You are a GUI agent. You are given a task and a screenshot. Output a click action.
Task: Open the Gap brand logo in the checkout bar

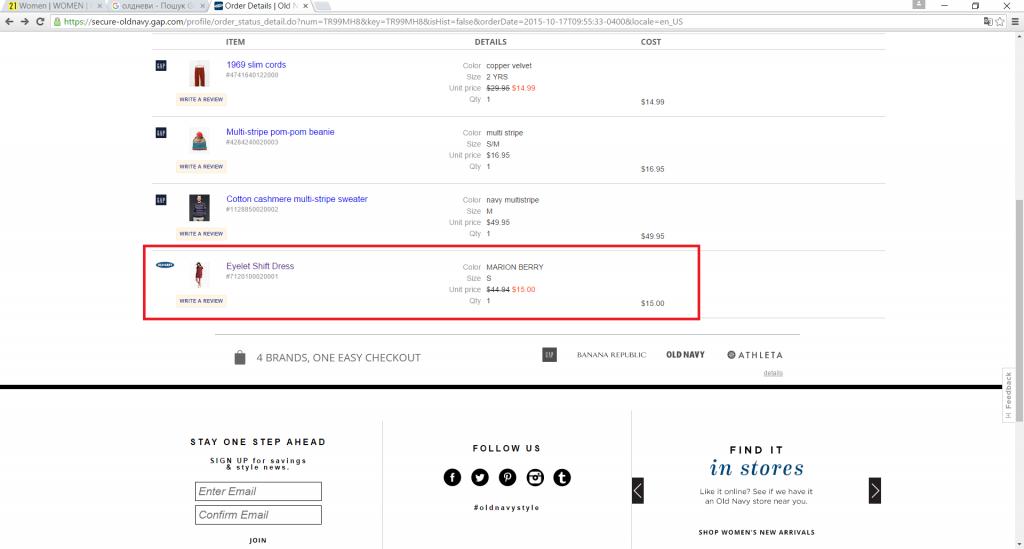[x=549, y=354]
